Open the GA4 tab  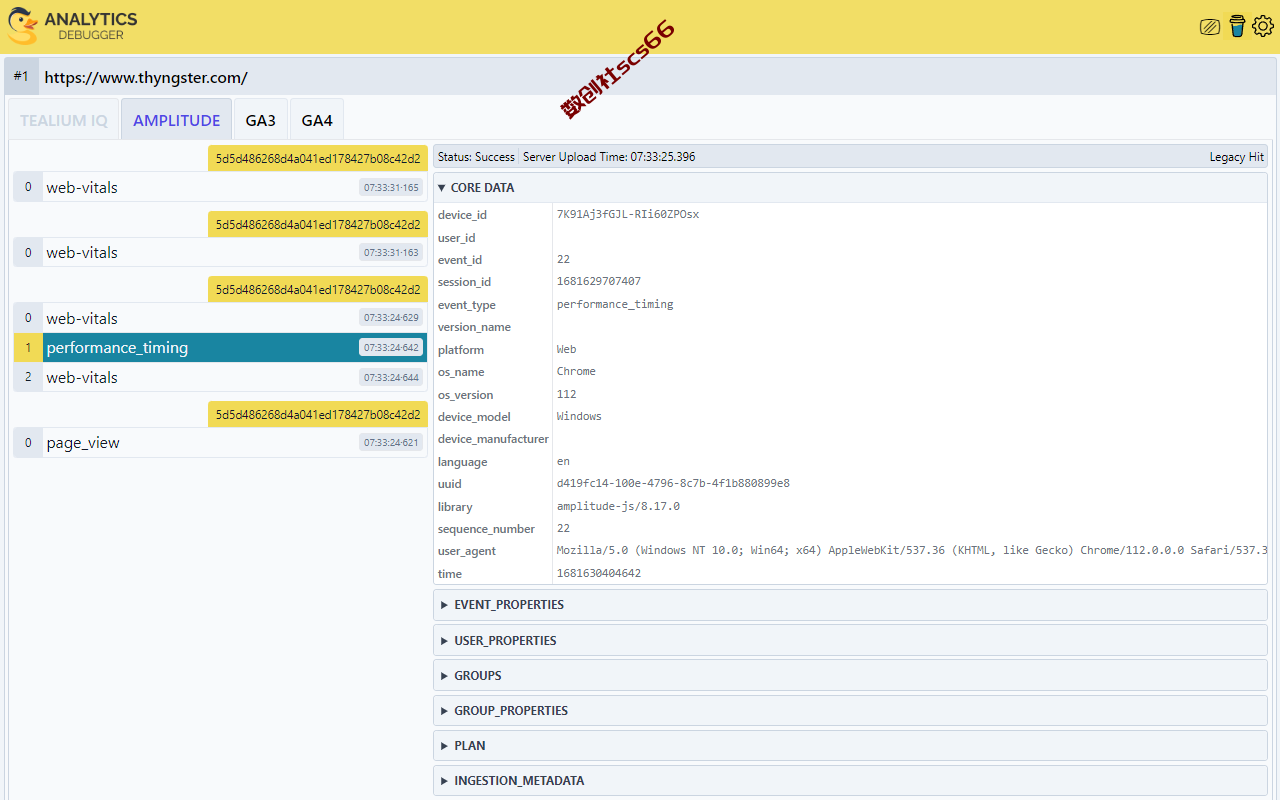pos(317,120)
